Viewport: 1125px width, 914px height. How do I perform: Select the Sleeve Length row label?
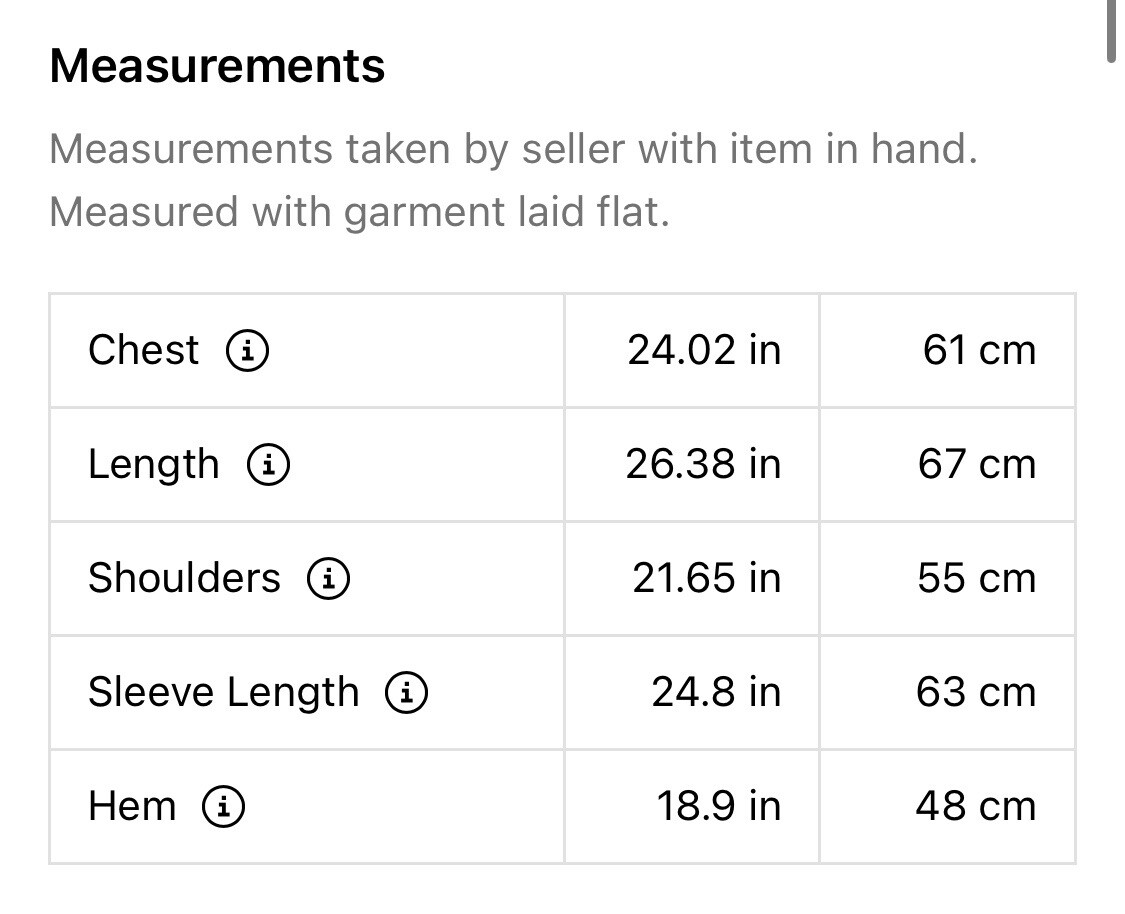223,692
